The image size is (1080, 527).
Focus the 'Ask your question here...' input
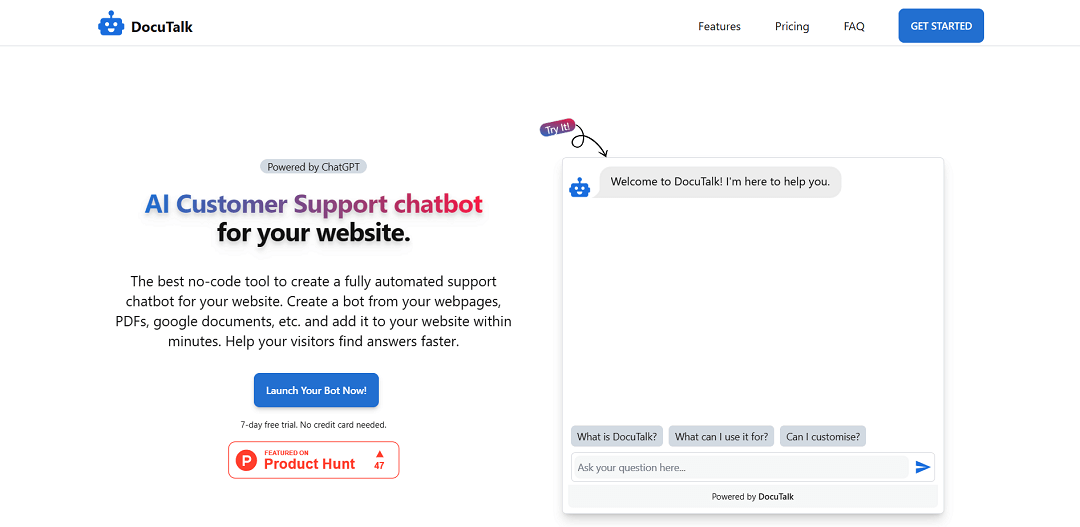point(740,467)
